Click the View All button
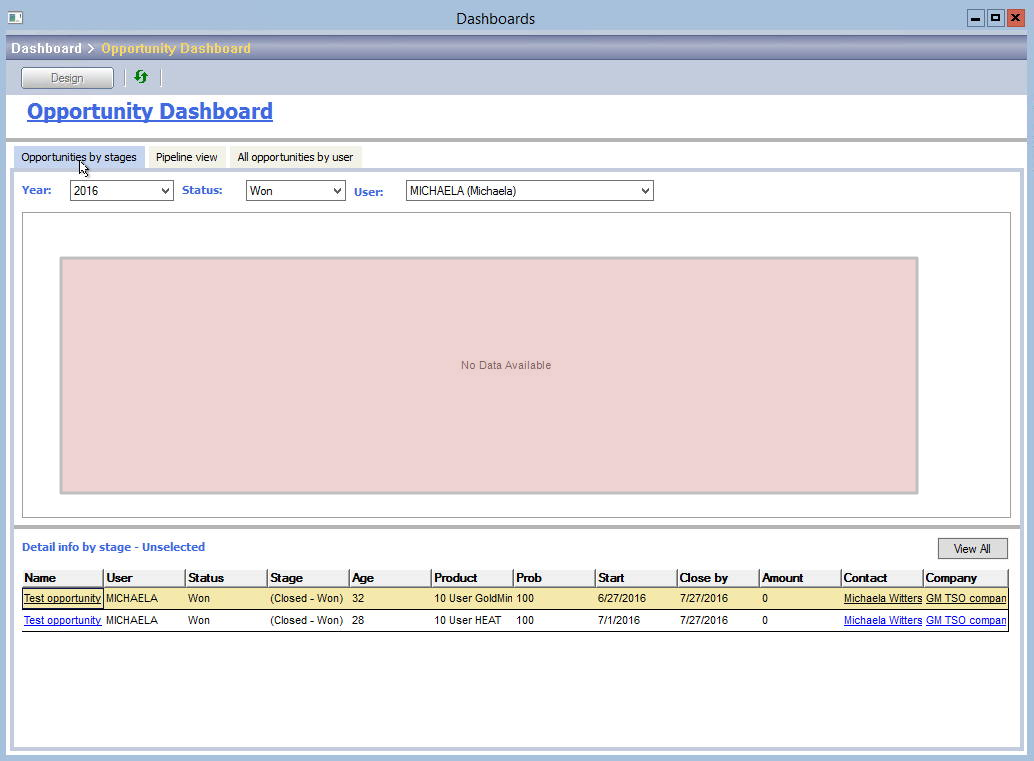The width and height of the screenshot is (1034, 761). tap(971, 549)
